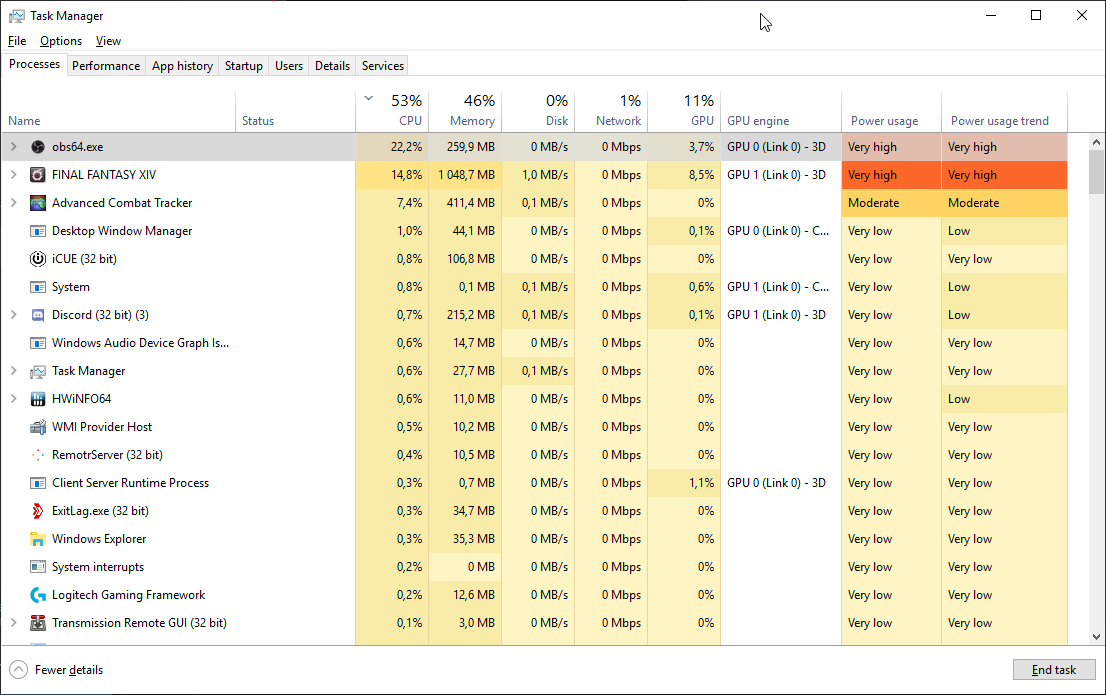This screenshot has width=1106, height=695.
Task: Open the Startup tab
Action: pyautogui.click(x=243, y=66)
